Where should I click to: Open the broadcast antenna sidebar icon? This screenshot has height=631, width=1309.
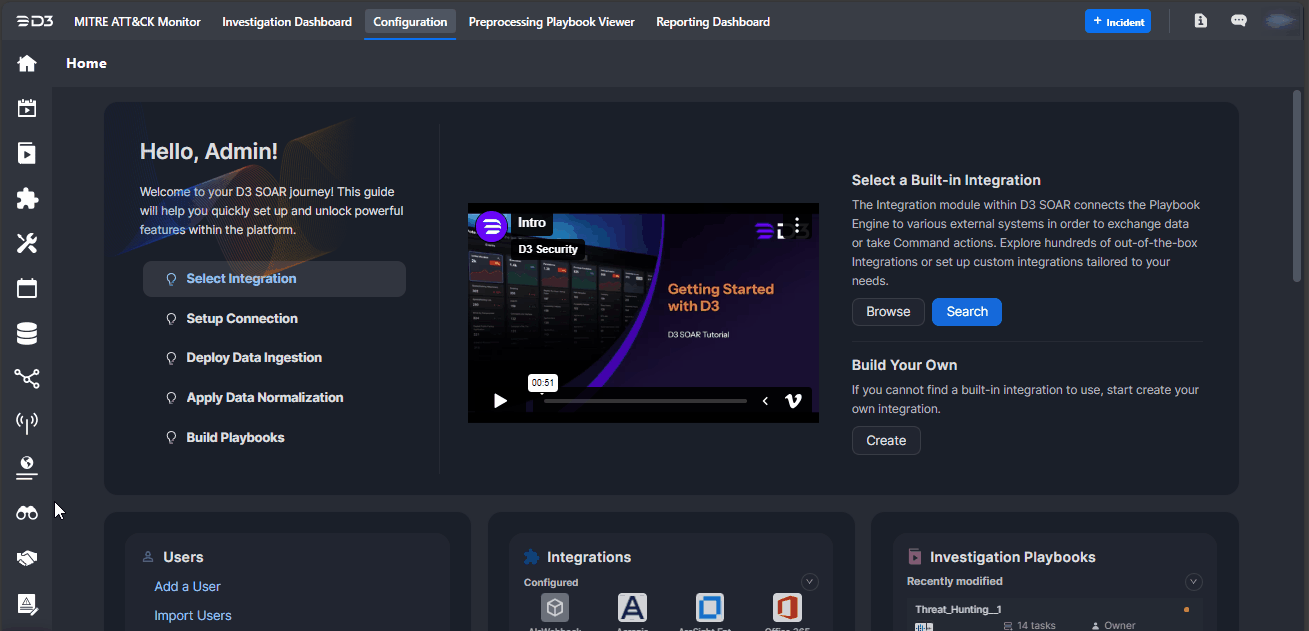(x=27, y=422)
